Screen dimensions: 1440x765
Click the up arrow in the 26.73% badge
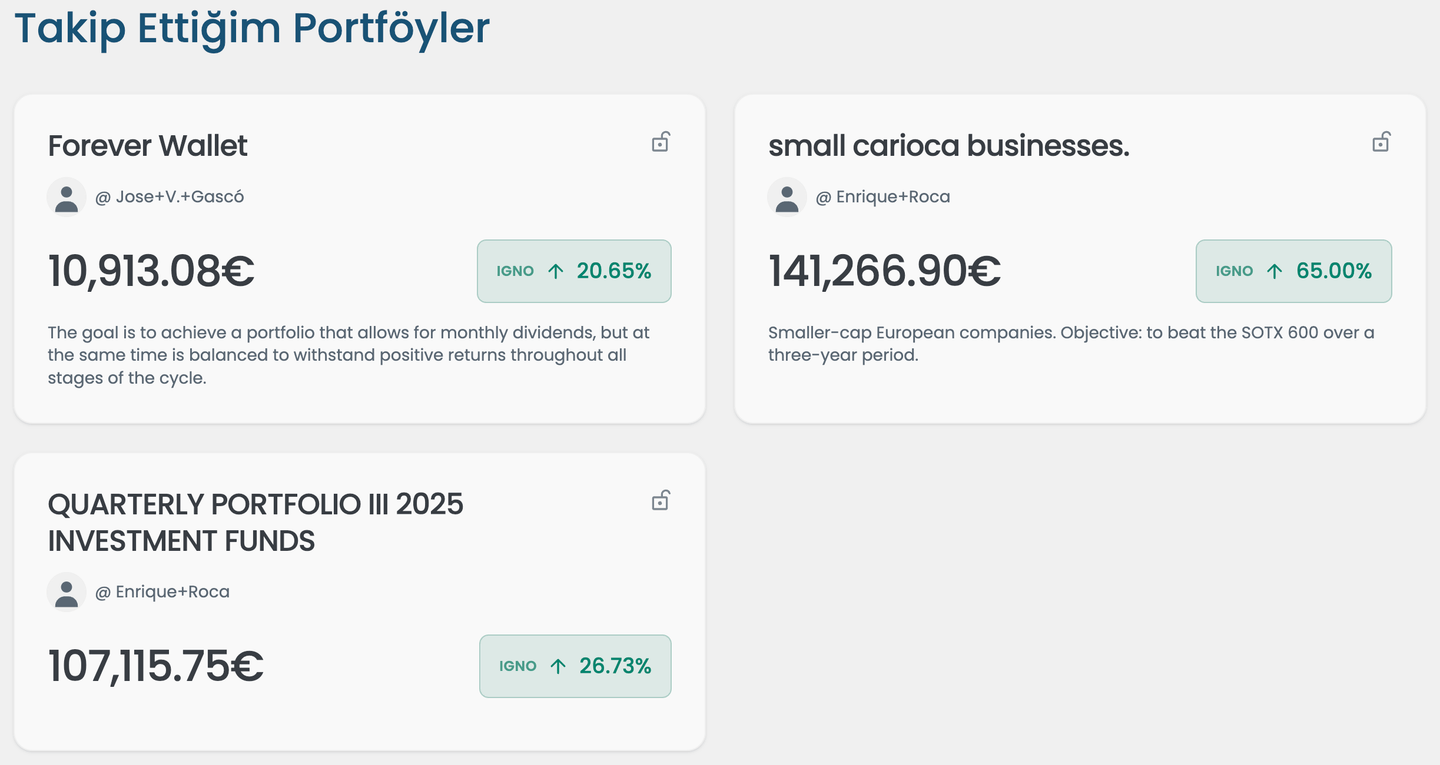click(558, 666)
